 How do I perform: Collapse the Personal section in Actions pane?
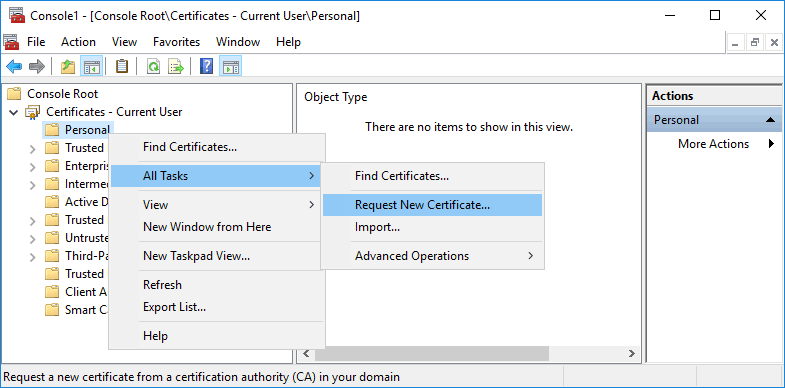pyautogui.click(x=770, y=120)
